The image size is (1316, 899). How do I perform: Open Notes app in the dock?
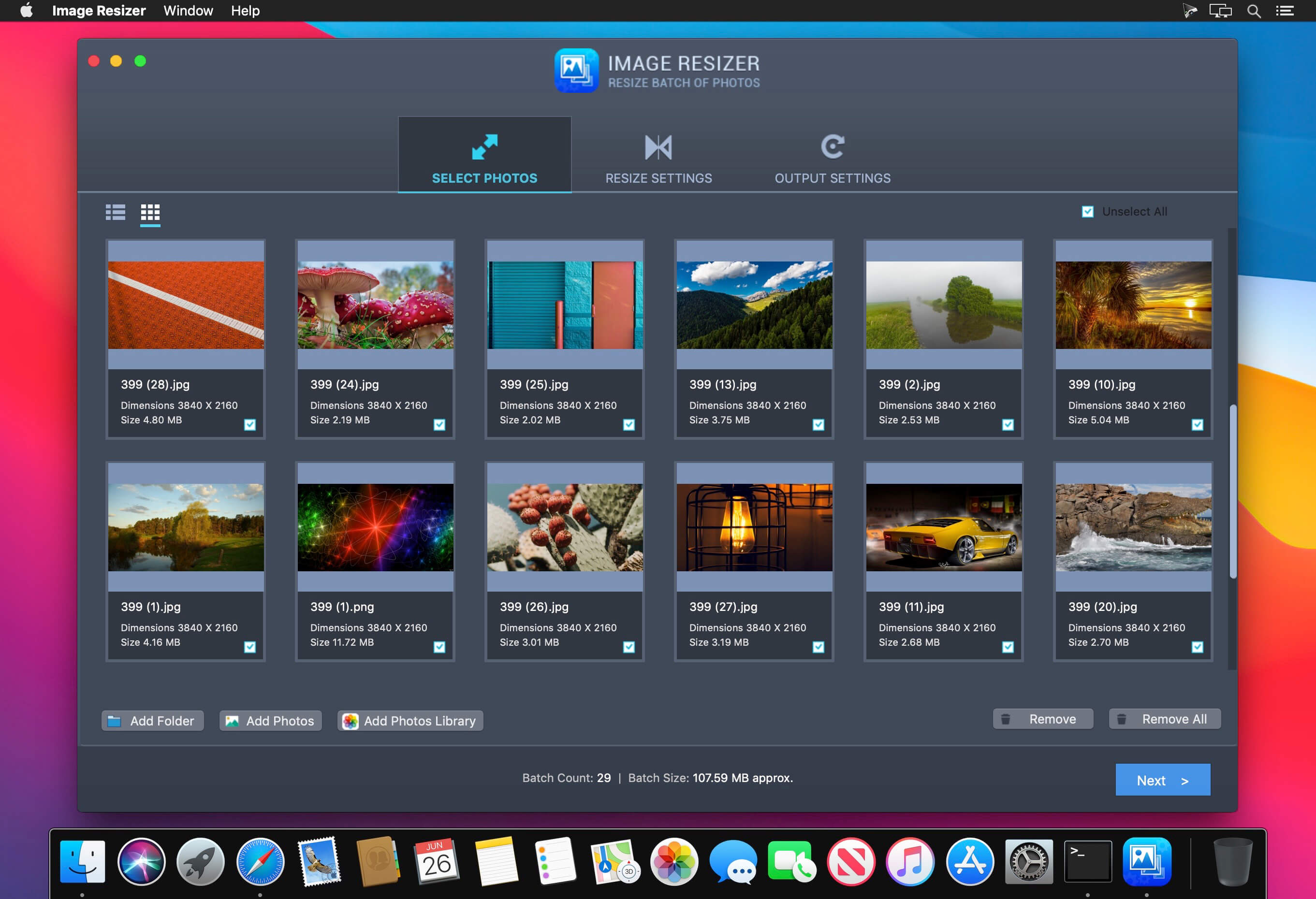click(497, 862)
